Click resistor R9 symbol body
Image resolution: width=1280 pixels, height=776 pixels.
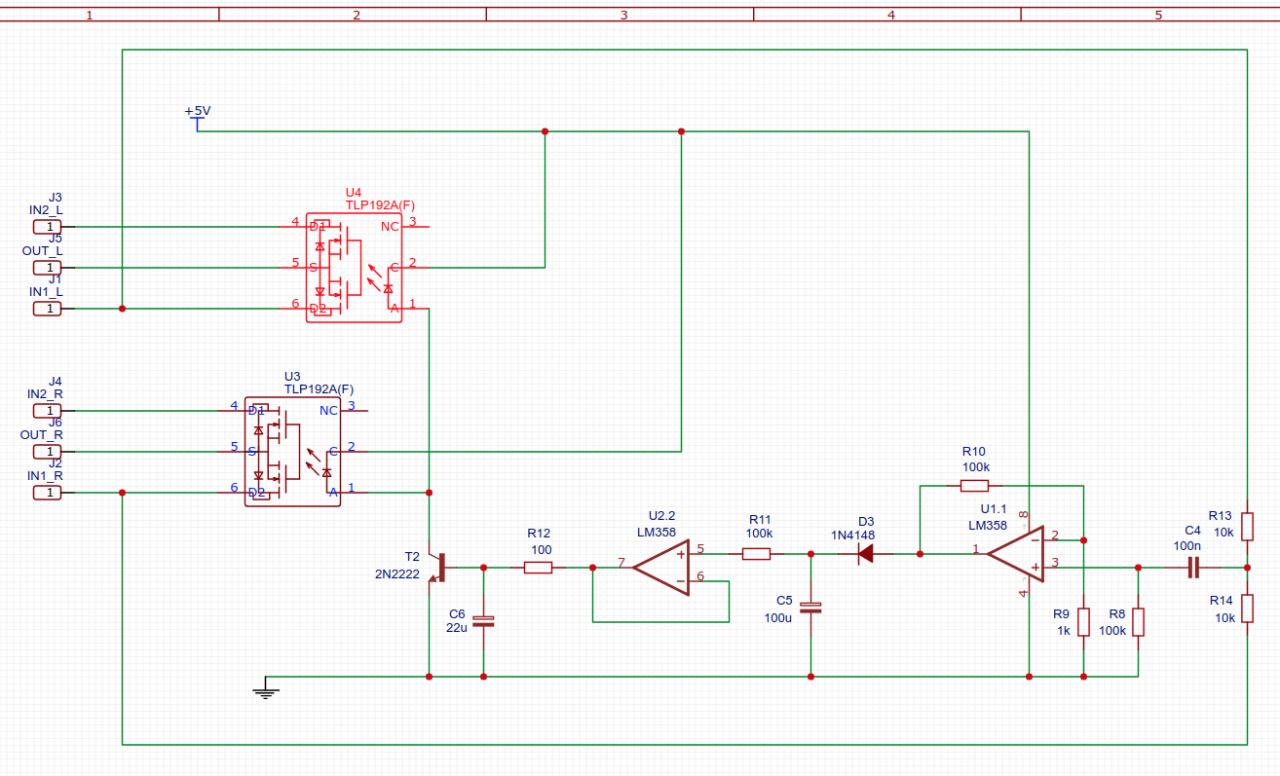click(1084, 622)
